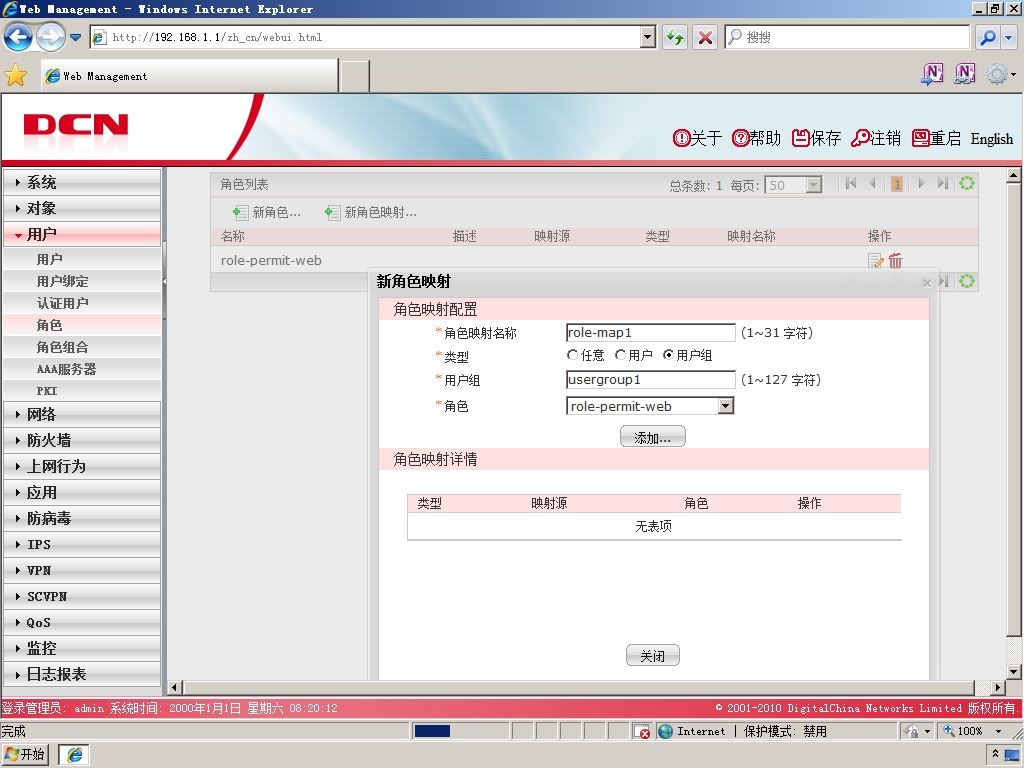
Task: Expand the 防火墙 menu section
Action: click(x=82, y=440)
